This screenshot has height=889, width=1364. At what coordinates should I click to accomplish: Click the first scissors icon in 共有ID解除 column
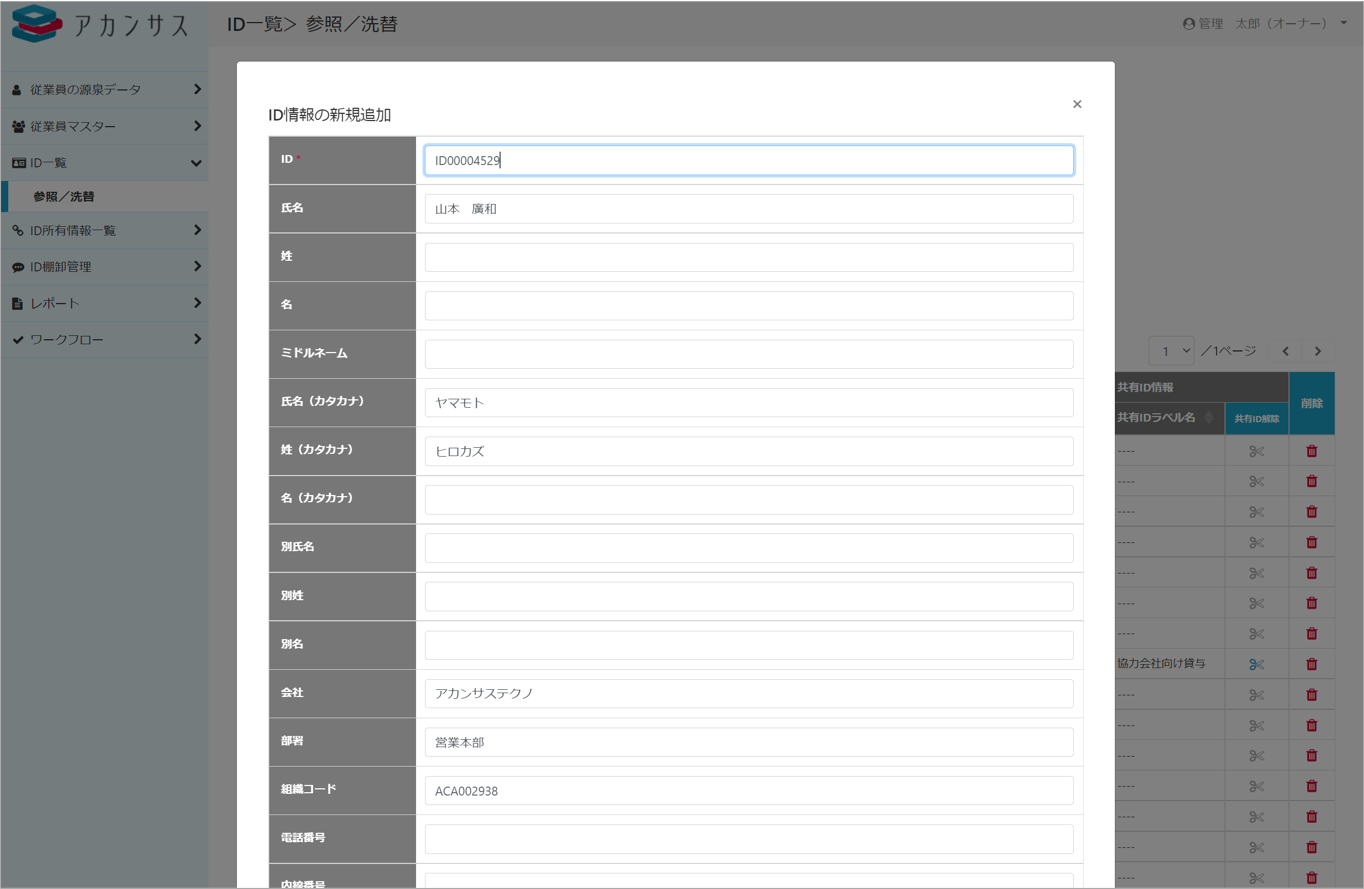[1256, 452]
